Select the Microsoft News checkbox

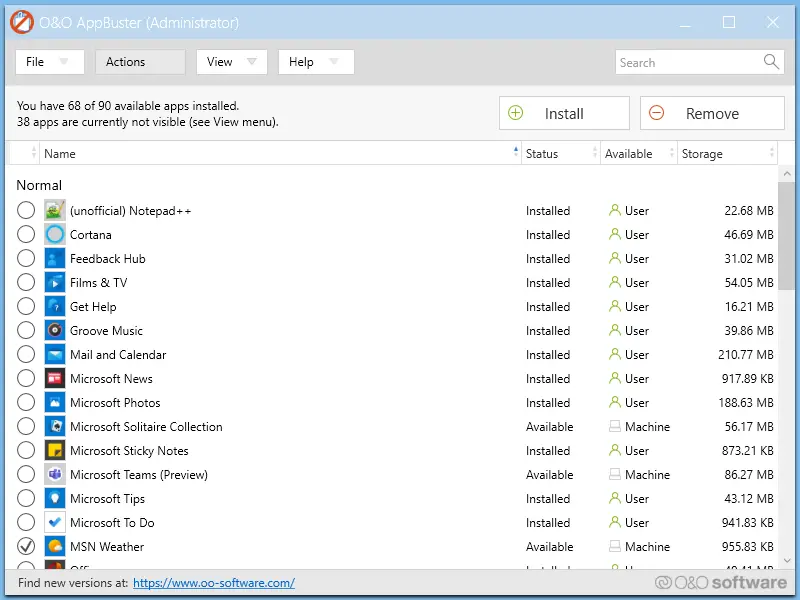tap(26, 378)
